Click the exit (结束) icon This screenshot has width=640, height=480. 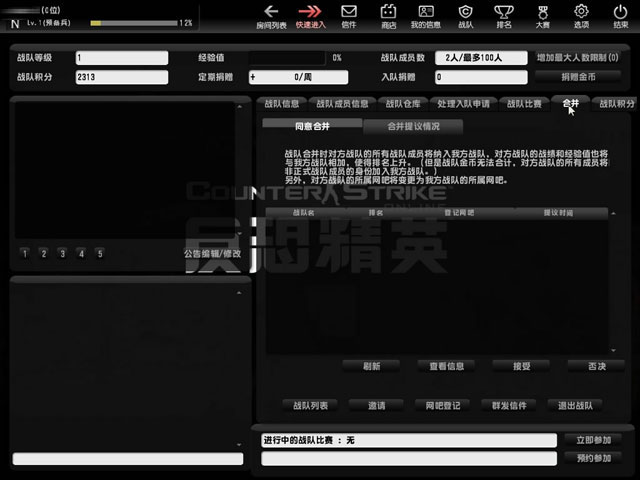pyautogui.click(x=621, y=12)
